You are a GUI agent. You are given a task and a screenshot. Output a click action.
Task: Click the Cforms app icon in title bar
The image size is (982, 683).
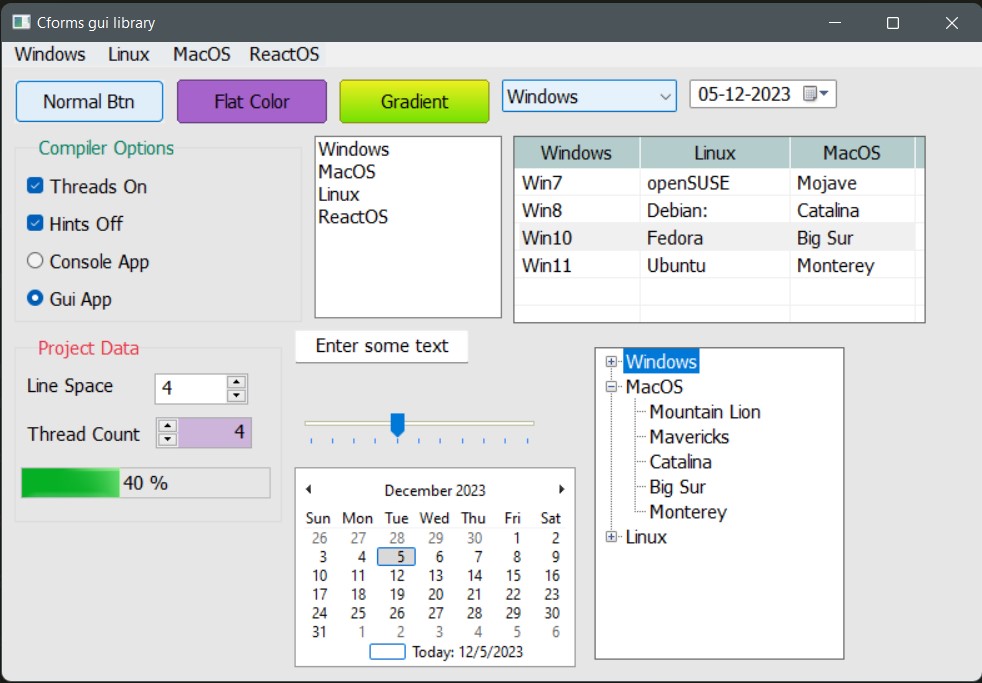pos(21,23)
